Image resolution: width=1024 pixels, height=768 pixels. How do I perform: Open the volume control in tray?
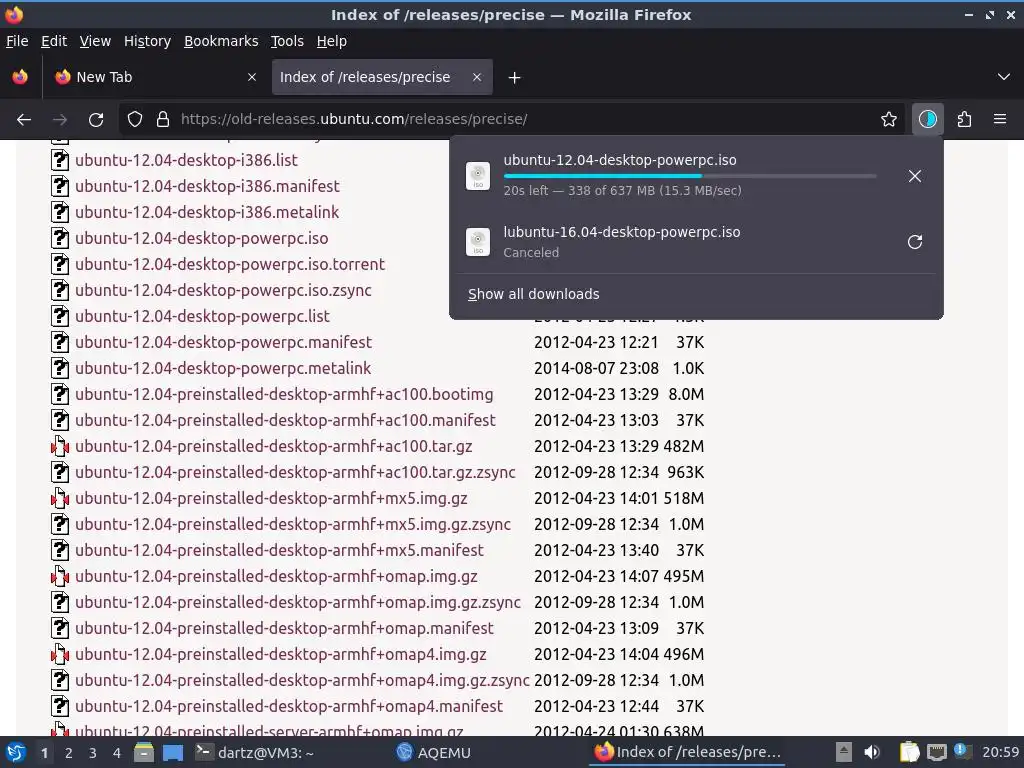tap(872, 752)
